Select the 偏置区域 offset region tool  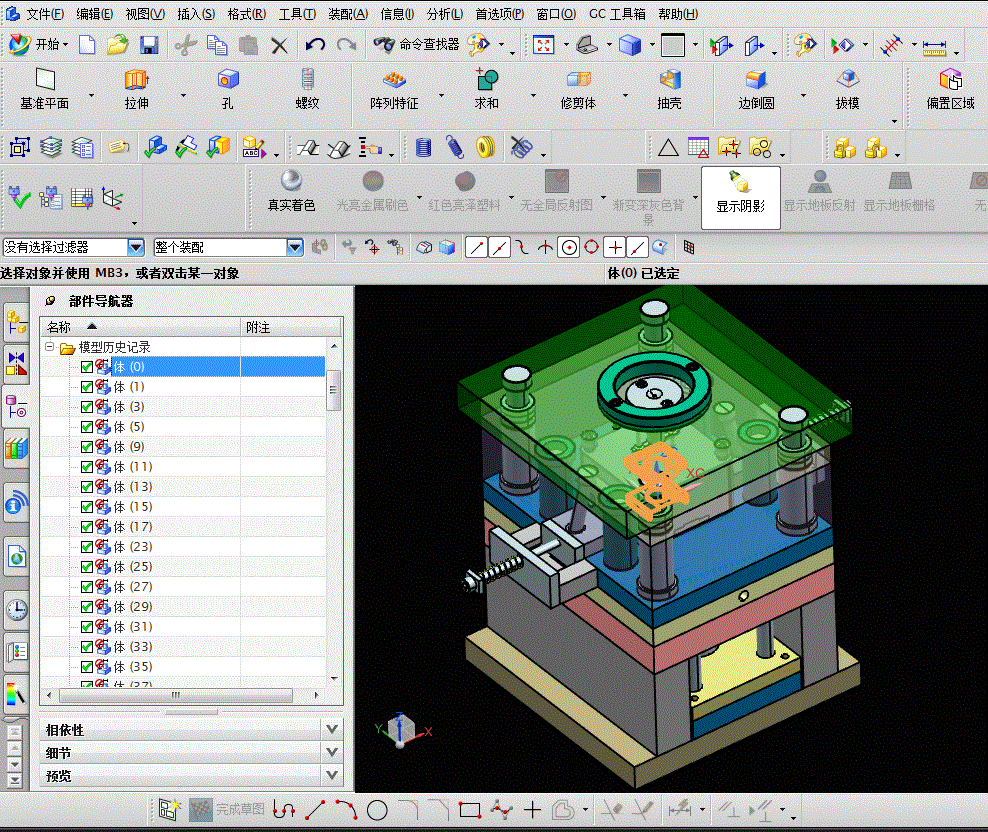pos(950,90)
